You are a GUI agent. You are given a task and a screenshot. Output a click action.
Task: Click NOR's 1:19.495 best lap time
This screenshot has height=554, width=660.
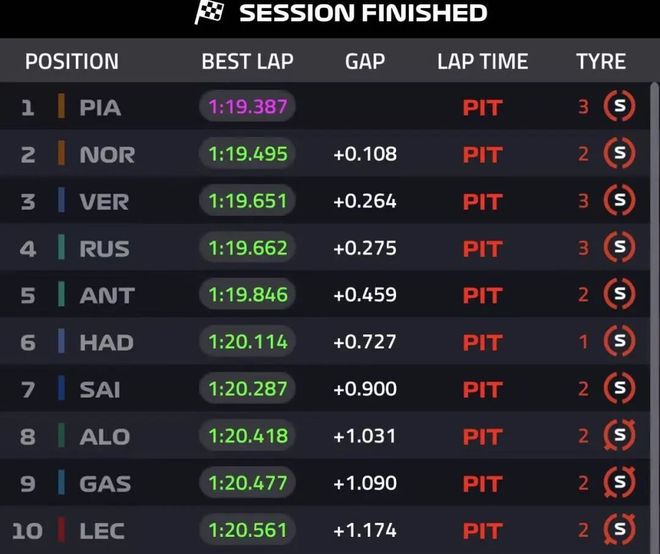(247, 154)
